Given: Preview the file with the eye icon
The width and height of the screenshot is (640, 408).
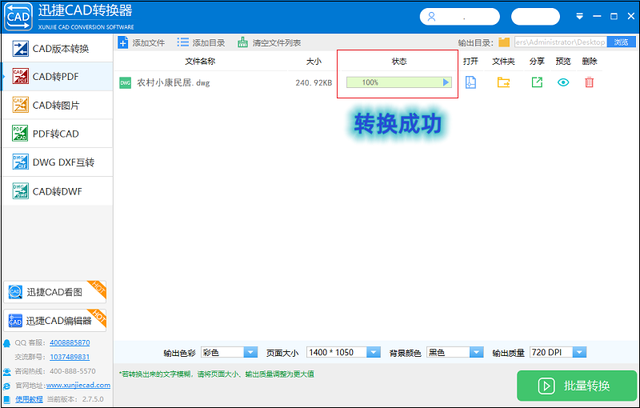Looking at the screenshot, I should pyautogui.click(x=563, y=82).
